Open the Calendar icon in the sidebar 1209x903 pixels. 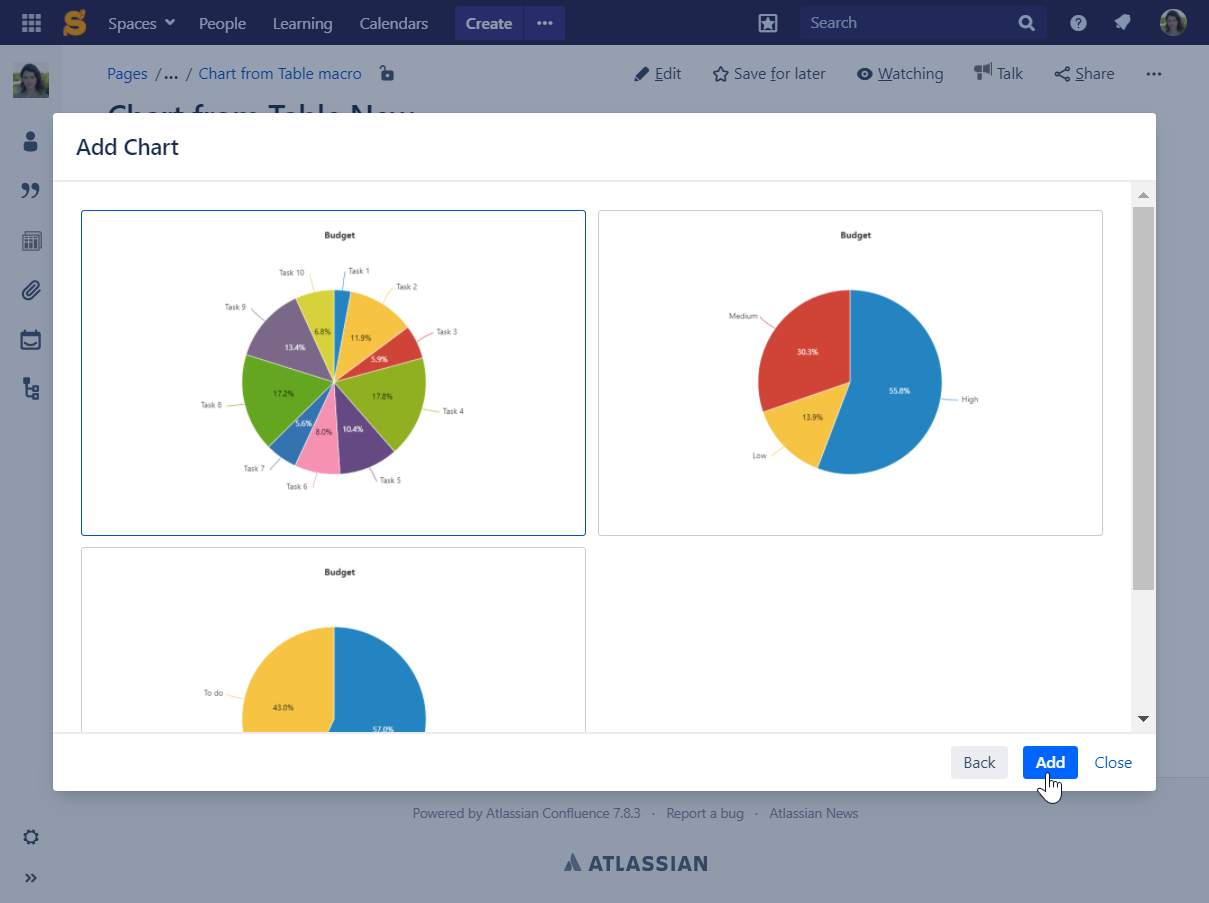coord(30,339)
